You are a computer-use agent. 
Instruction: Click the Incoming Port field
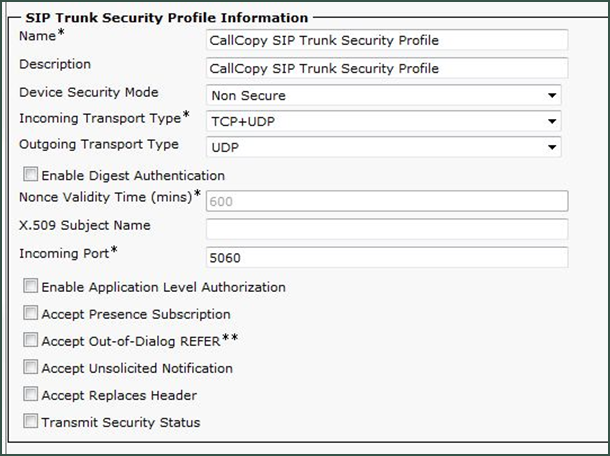(x=387, y=258)
